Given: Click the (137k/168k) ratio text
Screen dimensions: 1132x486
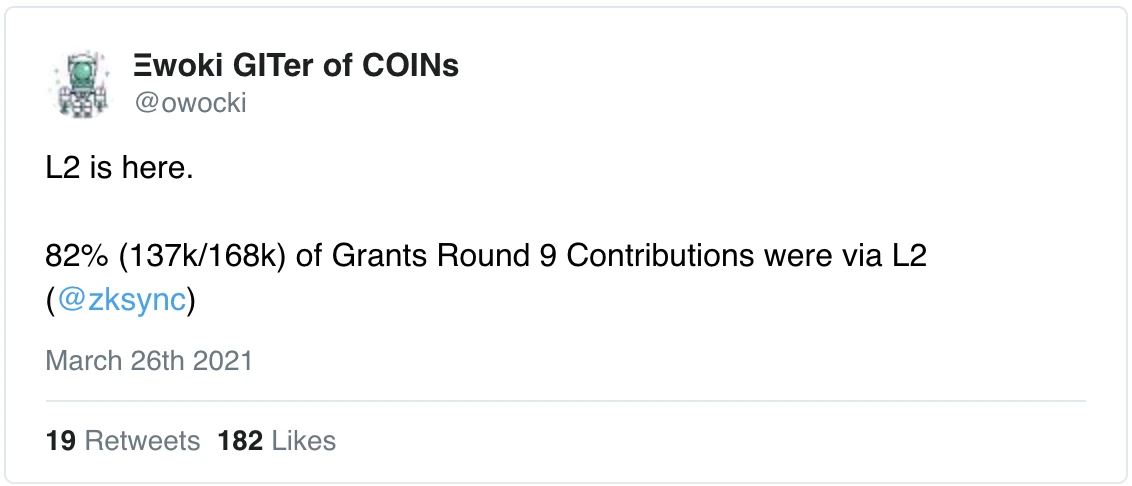Looking at the screenshot, I should [200, 257].
